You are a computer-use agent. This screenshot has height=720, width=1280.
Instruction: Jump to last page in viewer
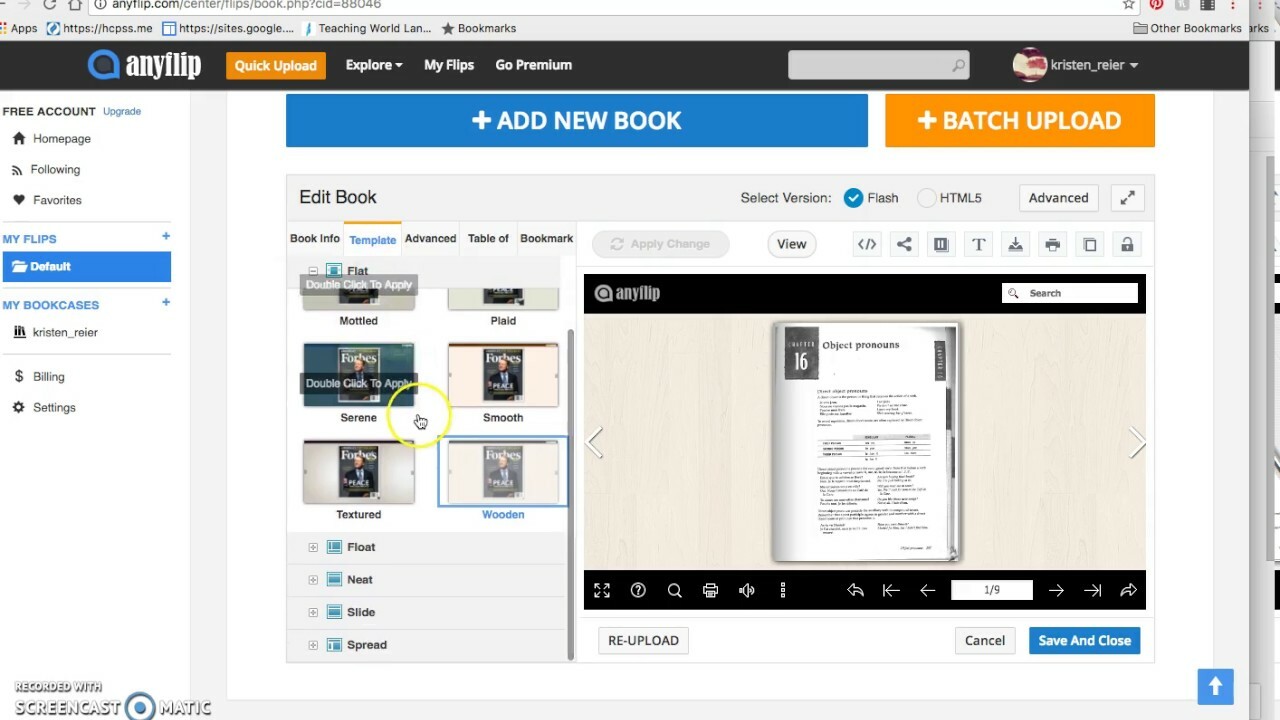tap(1092, 591)
